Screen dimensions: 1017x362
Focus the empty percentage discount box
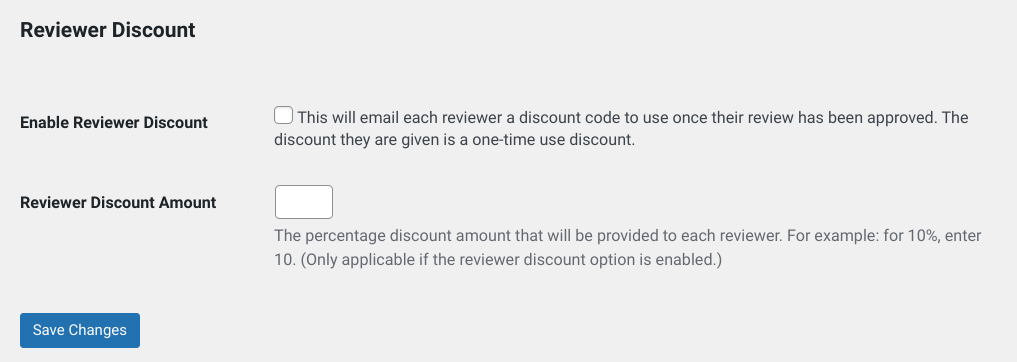tap(304, 202)
